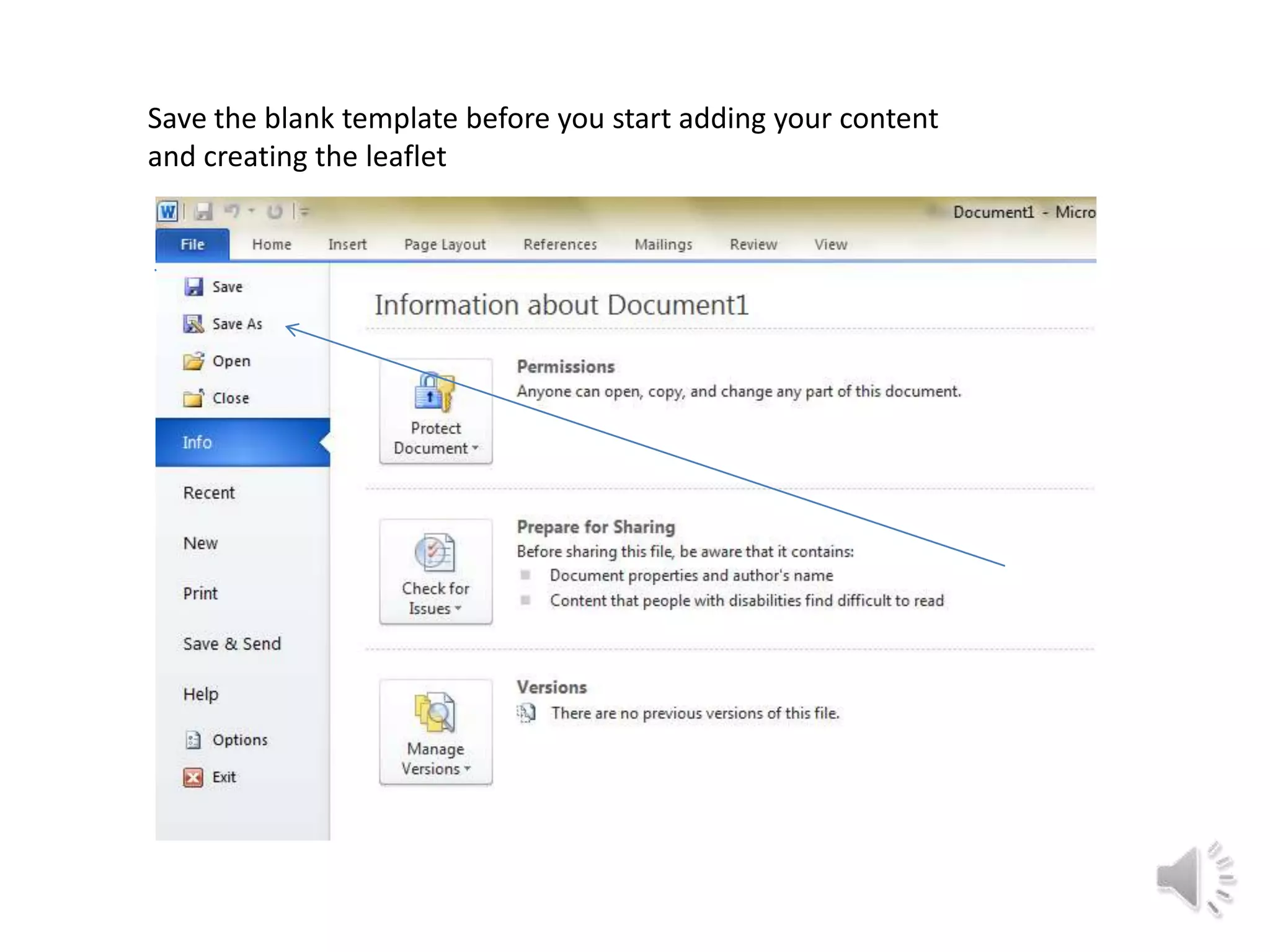
Task: Expand the Check for Issues dropdown arrow
Action: coord(458,608)
